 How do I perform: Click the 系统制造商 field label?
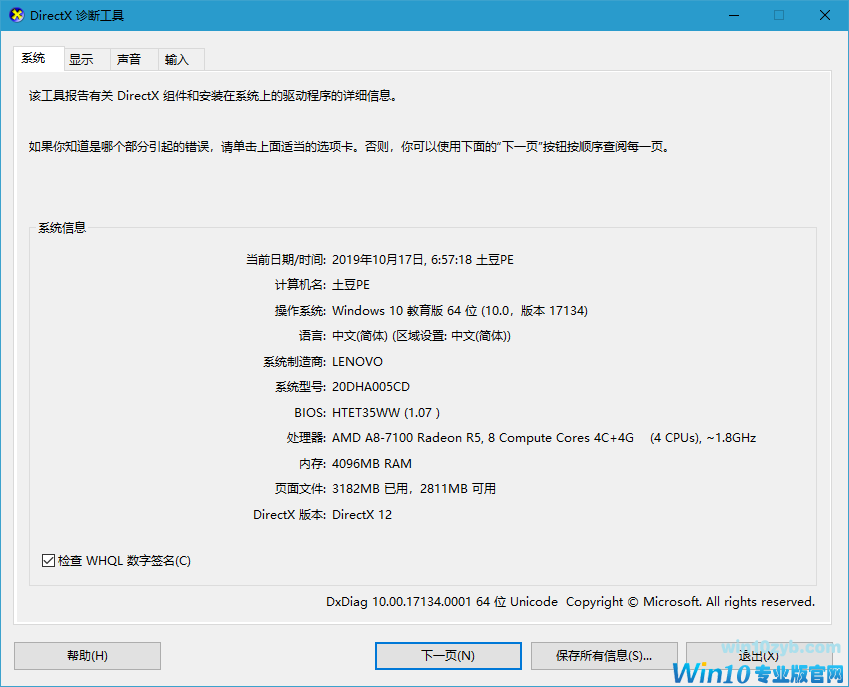[x=294, y=362]
